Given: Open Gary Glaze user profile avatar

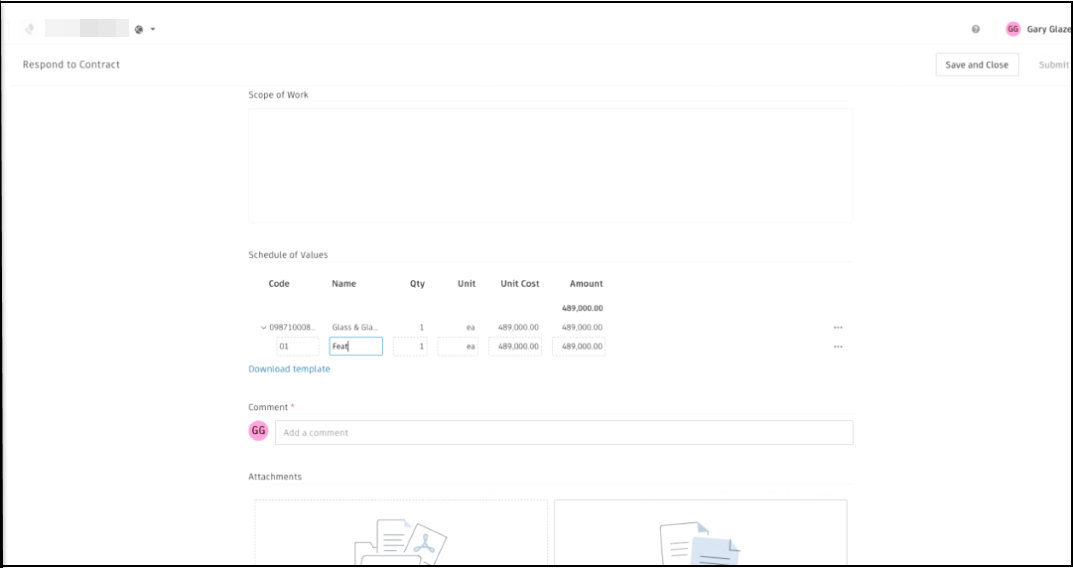Looking at the screenshot, I should coord(1013,29).
